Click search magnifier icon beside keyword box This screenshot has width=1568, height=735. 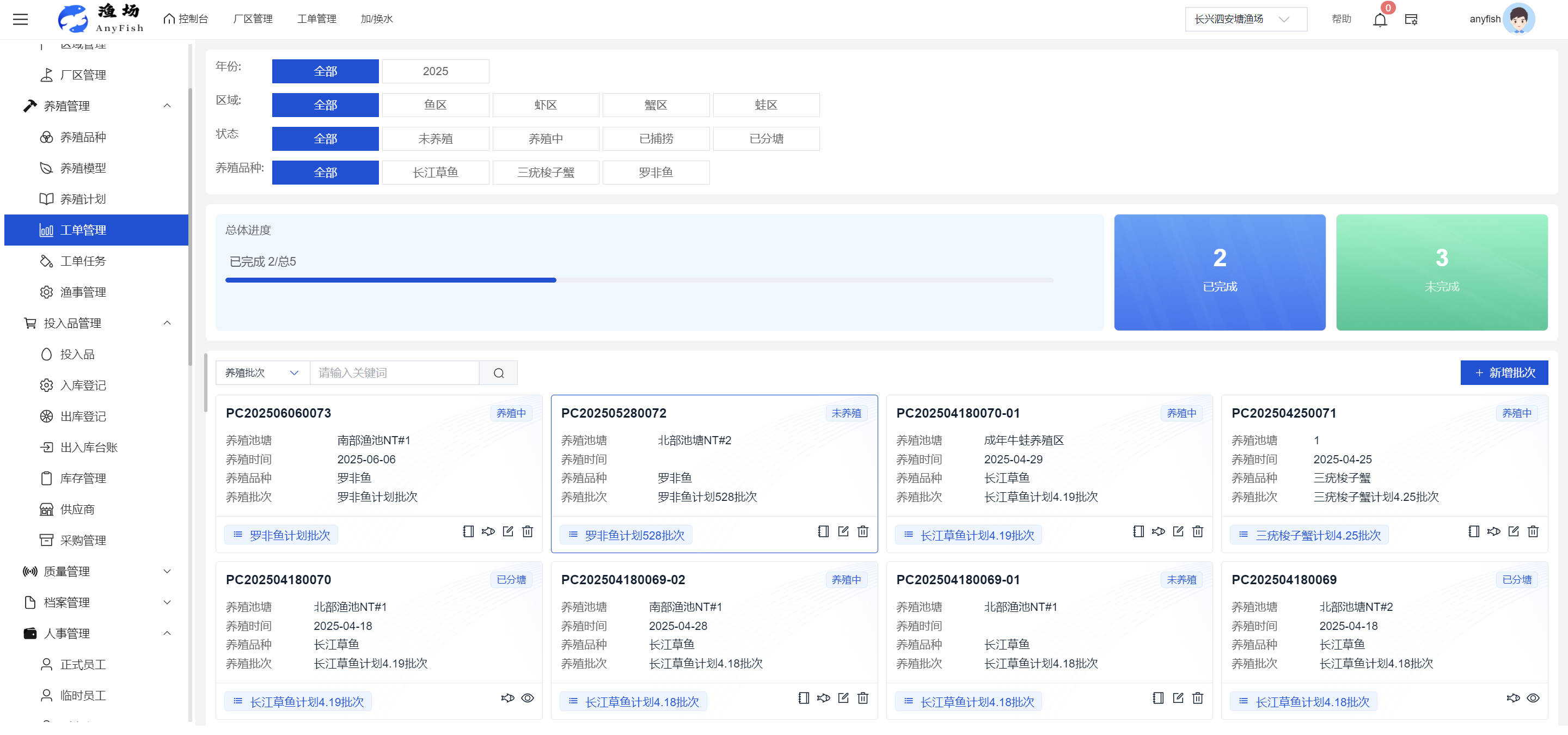[499, 372]
